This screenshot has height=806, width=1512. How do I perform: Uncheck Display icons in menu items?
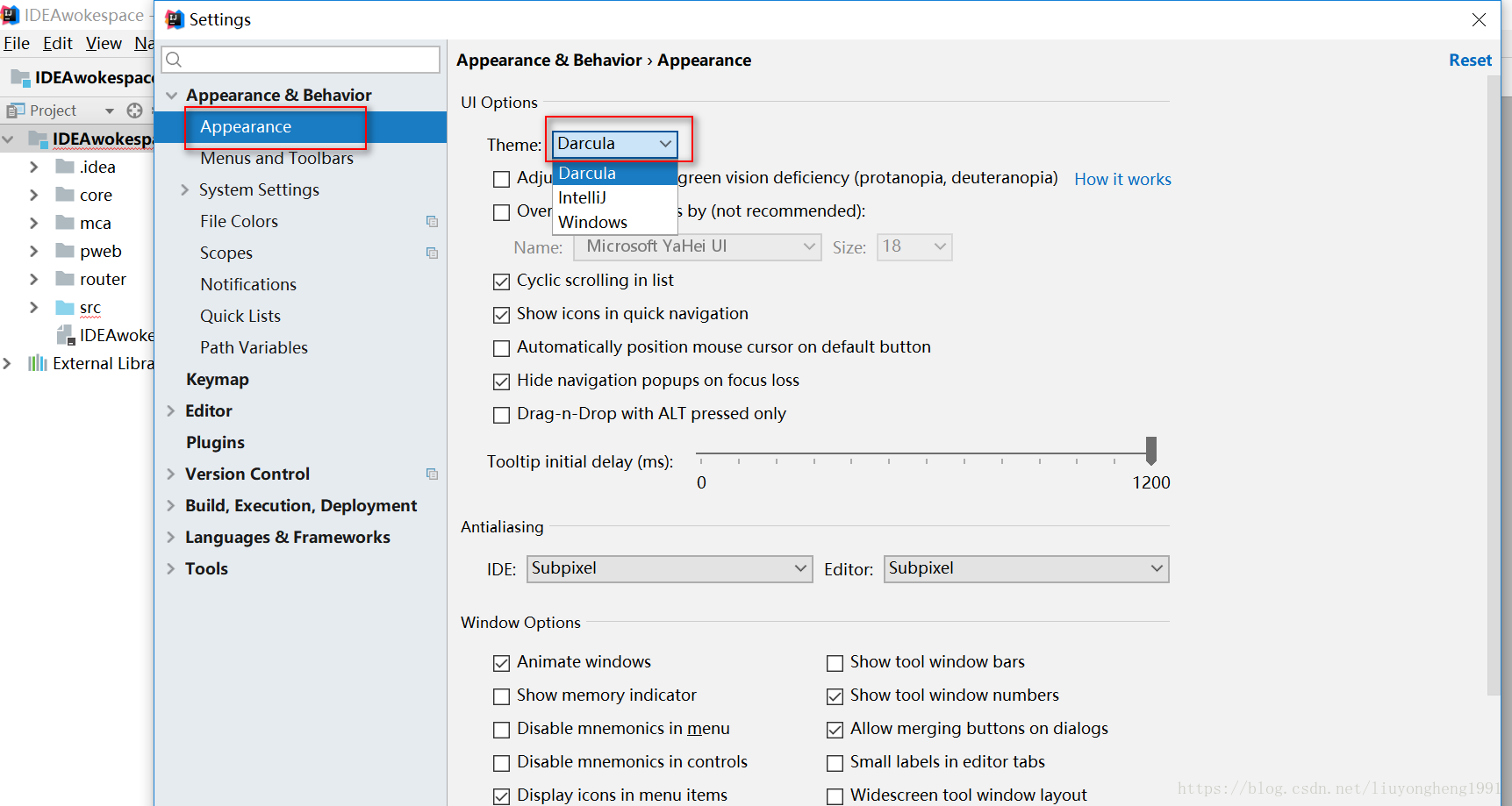coord(501,796)
